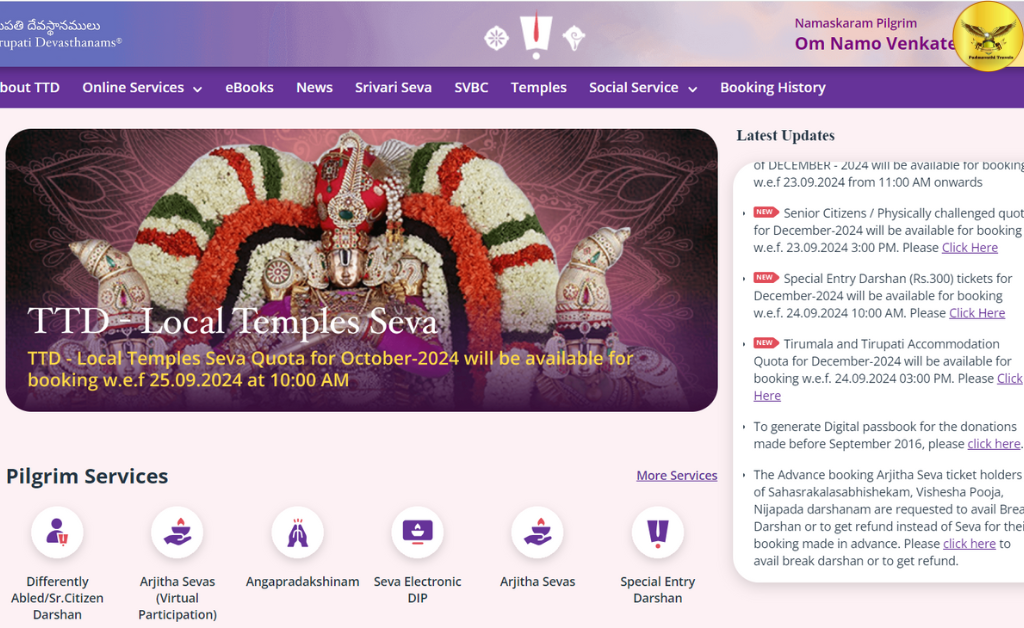Click the namam symbol in header
Viewport: 1024px width, 628px height.
pyautogui.click(x=536, y=35)
